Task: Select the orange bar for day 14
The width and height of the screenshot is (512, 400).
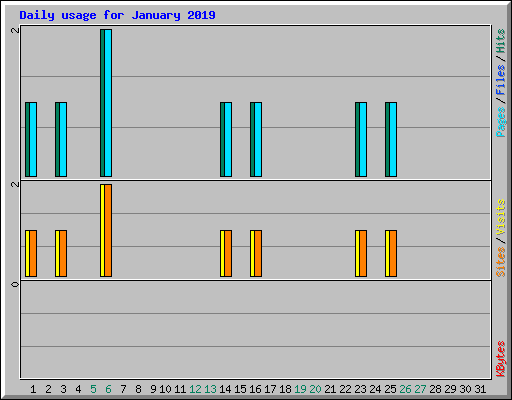Action: (228, 253)
